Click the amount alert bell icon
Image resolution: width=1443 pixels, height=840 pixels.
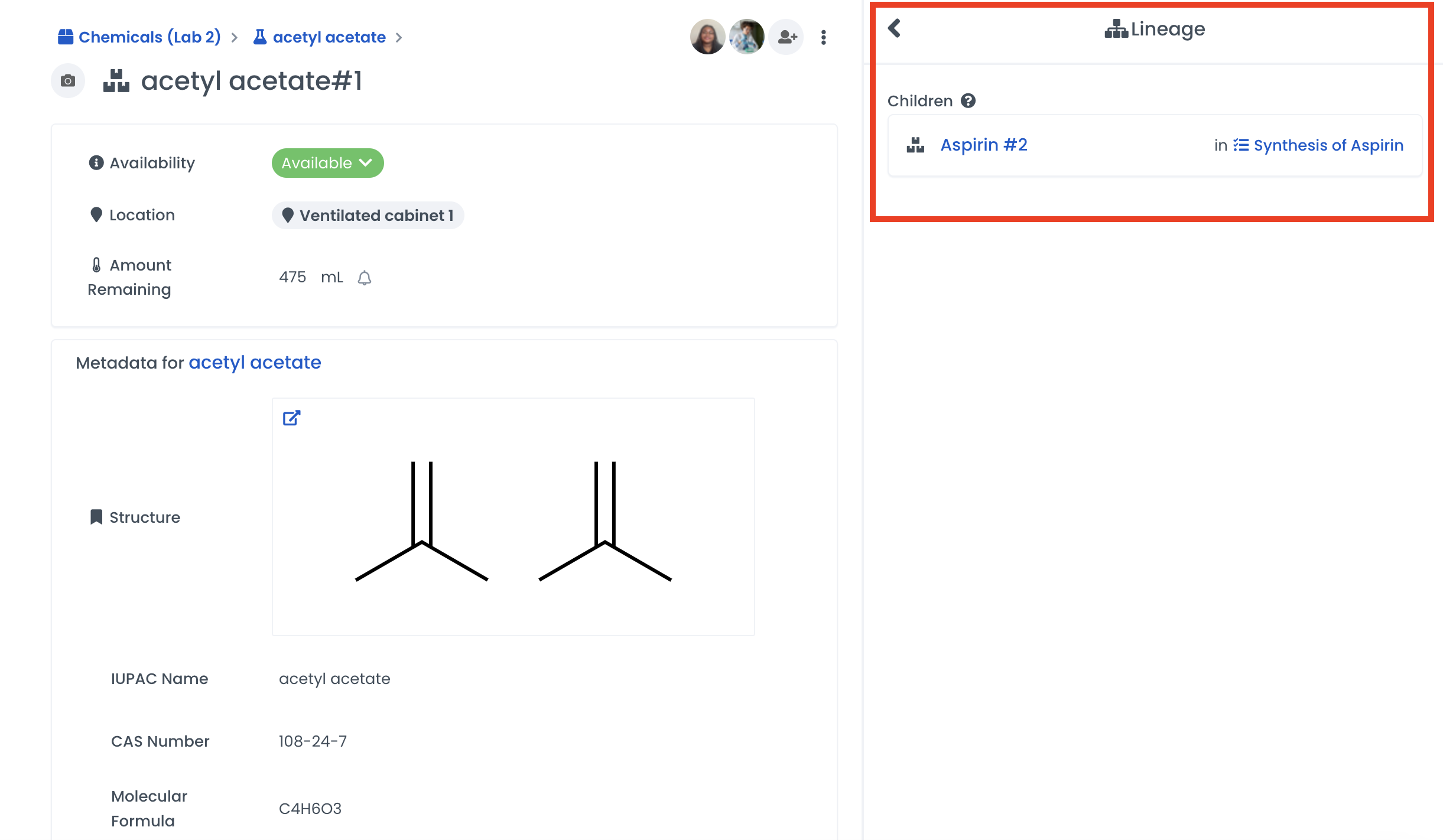(x=365, y=278)
